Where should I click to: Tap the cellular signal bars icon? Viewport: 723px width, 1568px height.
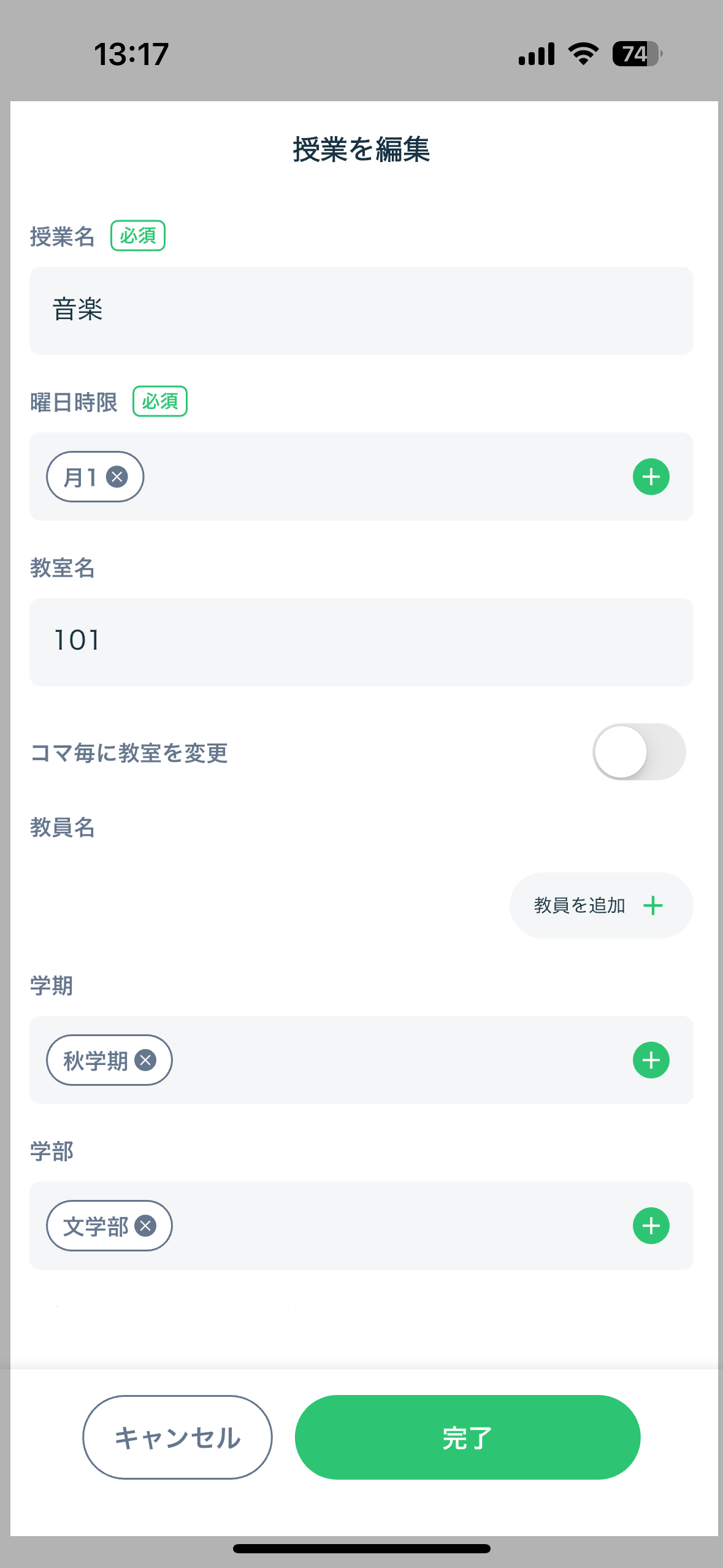(x=537, y=54)
